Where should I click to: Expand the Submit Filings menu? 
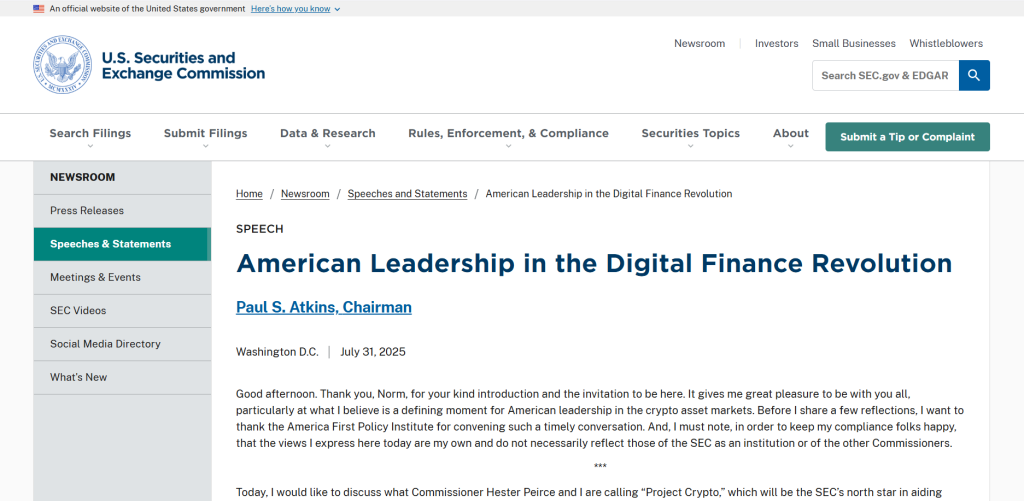[205, 137]
